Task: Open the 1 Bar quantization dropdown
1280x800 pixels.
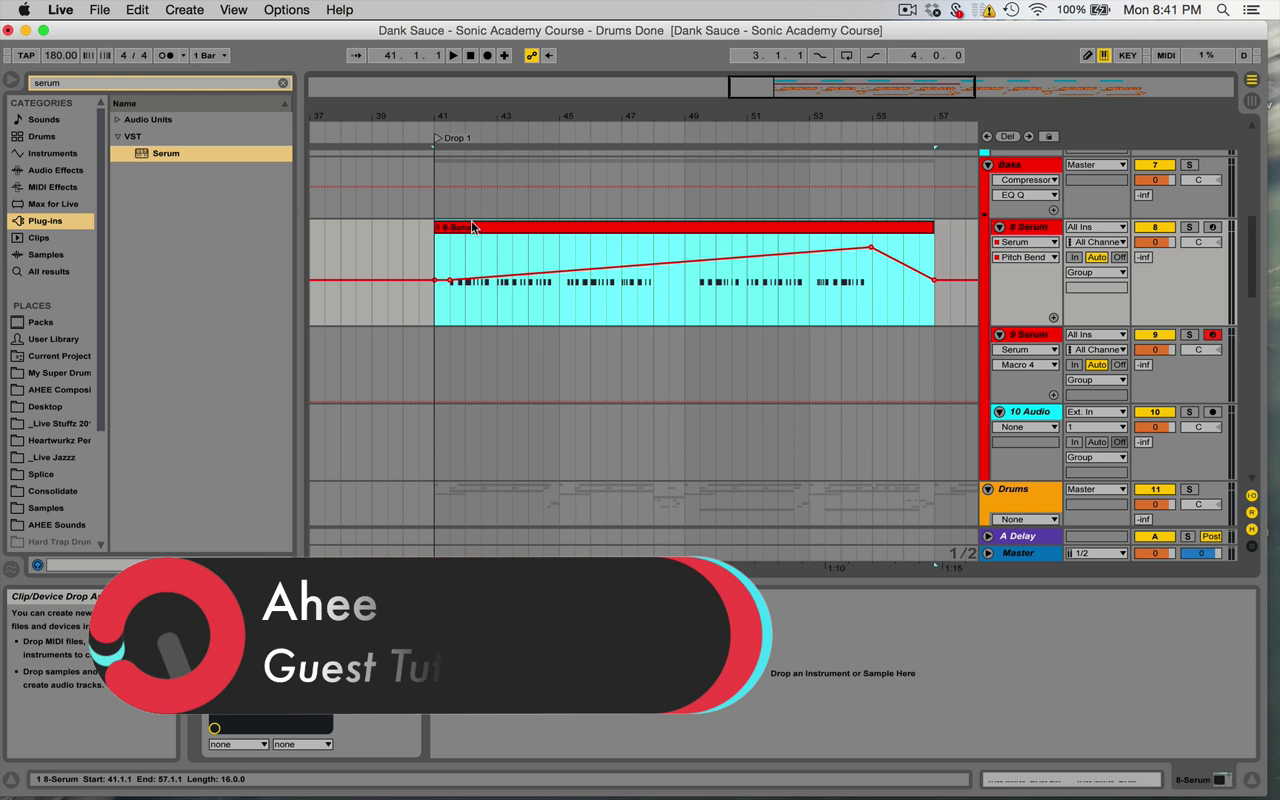Action: click(210, 56)
